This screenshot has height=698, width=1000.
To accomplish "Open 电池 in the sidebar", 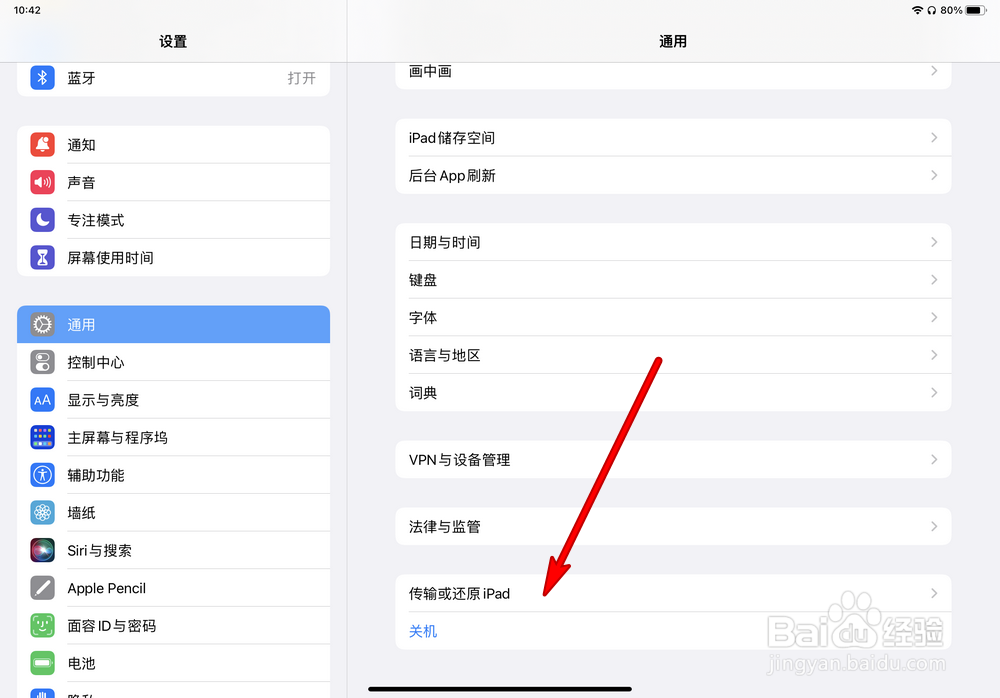I will pyautogui.click(x=173, y=664).
